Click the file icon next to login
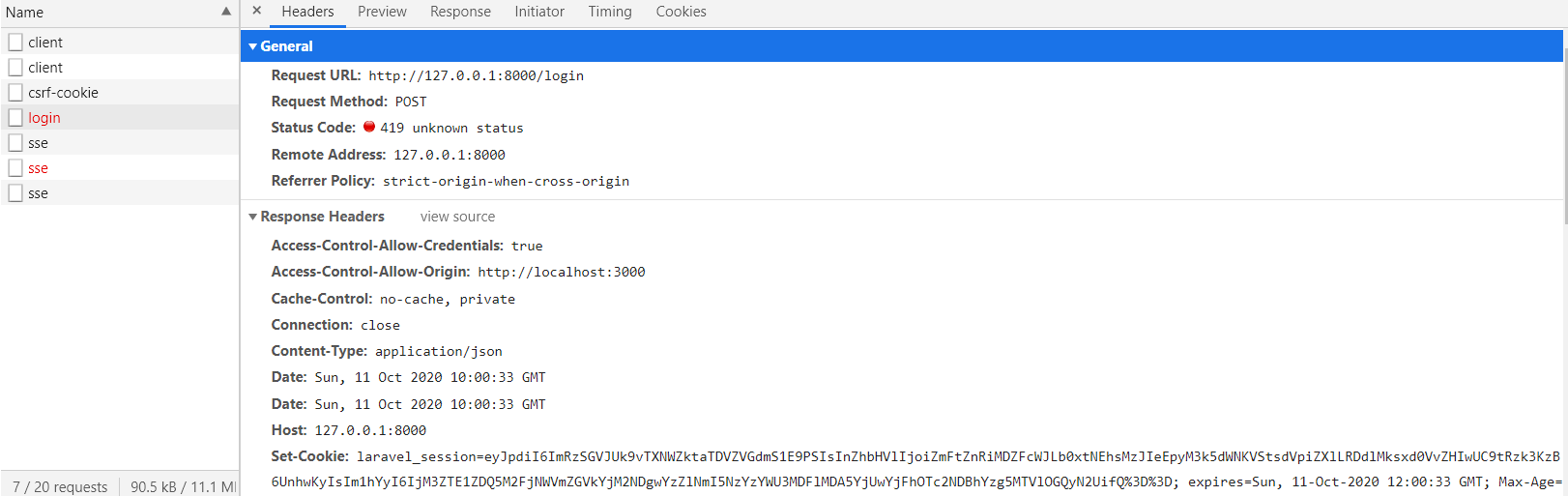1568x496 pixels. [15, 118]
